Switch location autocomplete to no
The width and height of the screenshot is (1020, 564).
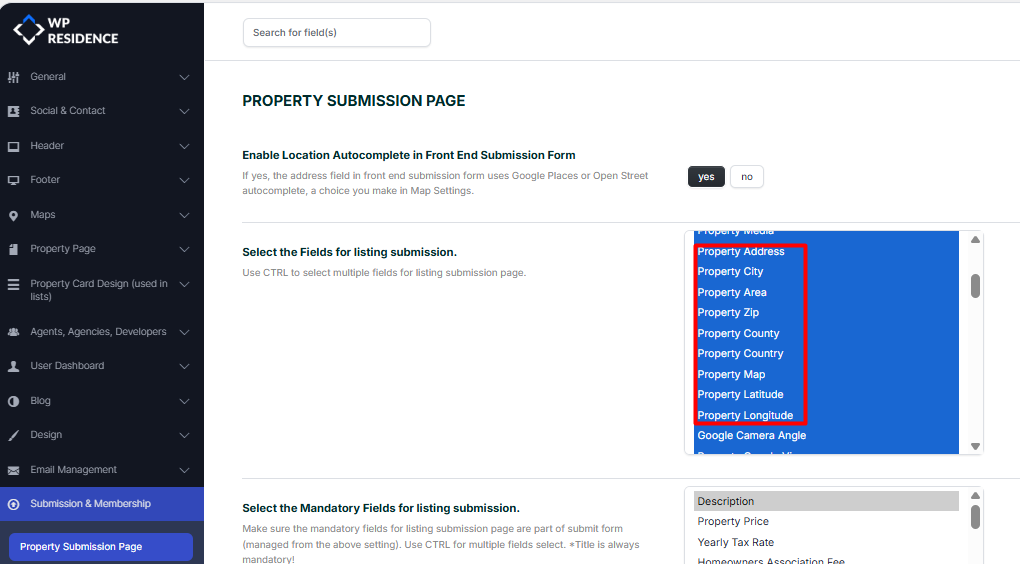(x=746, y=177)
